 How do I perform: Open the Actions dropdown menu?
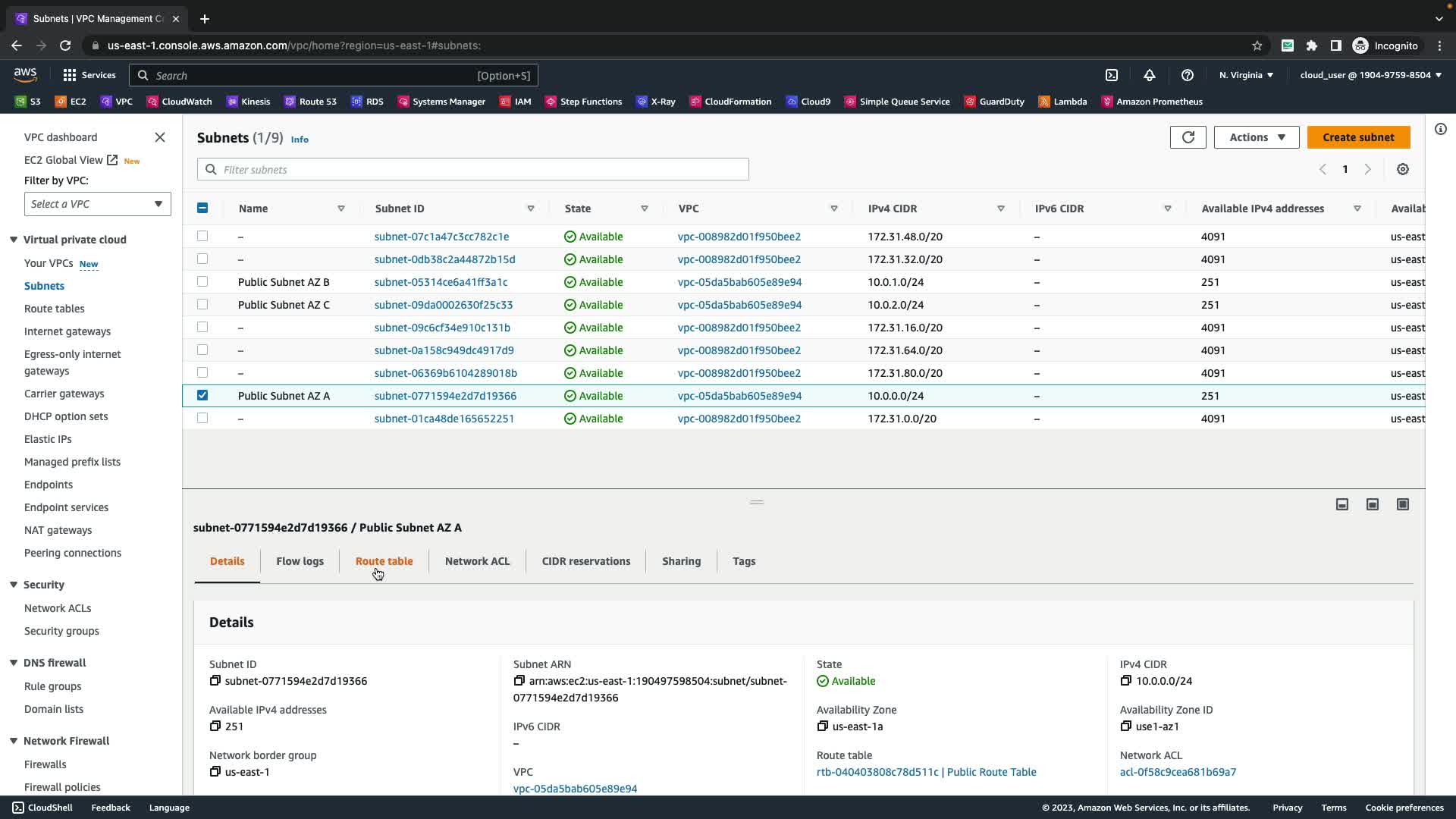pos(1256,137)
